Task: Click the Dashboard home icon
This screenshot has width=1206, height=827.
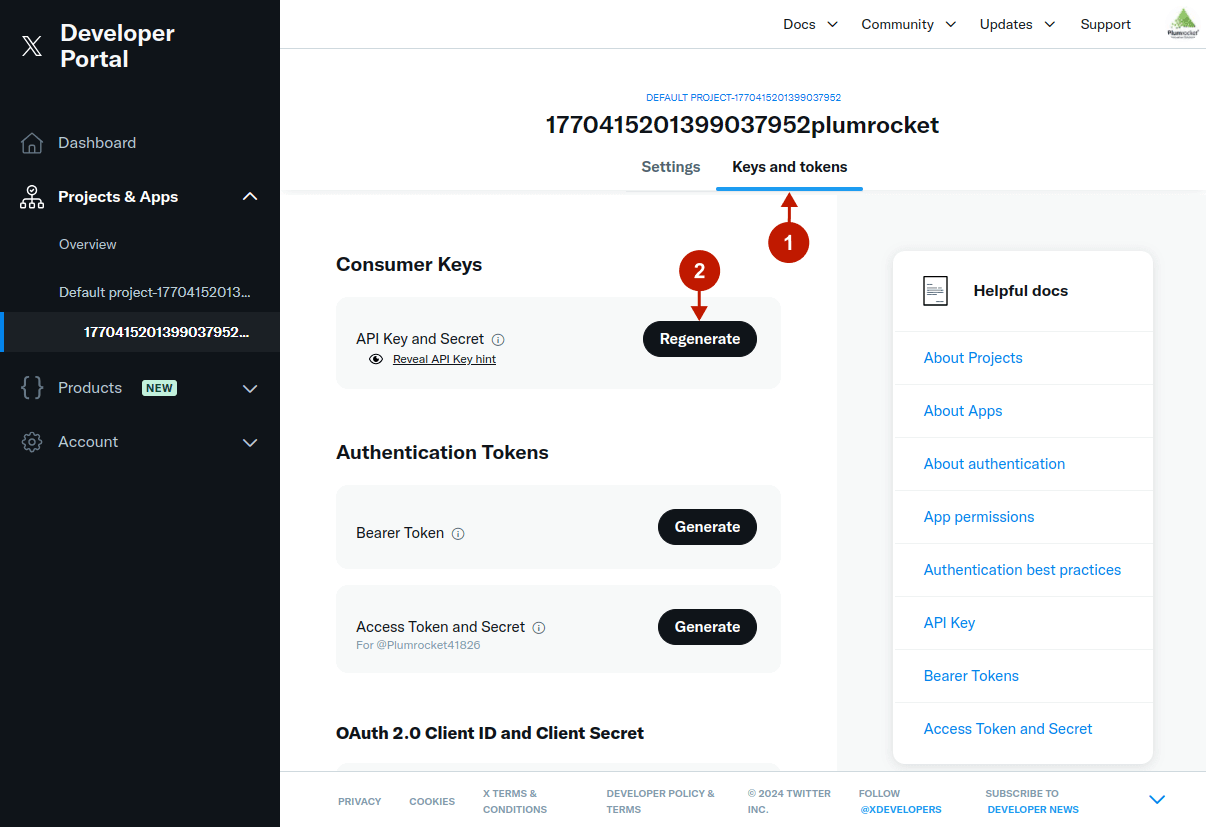Action: pyautogui.click(x=32, y=143)
